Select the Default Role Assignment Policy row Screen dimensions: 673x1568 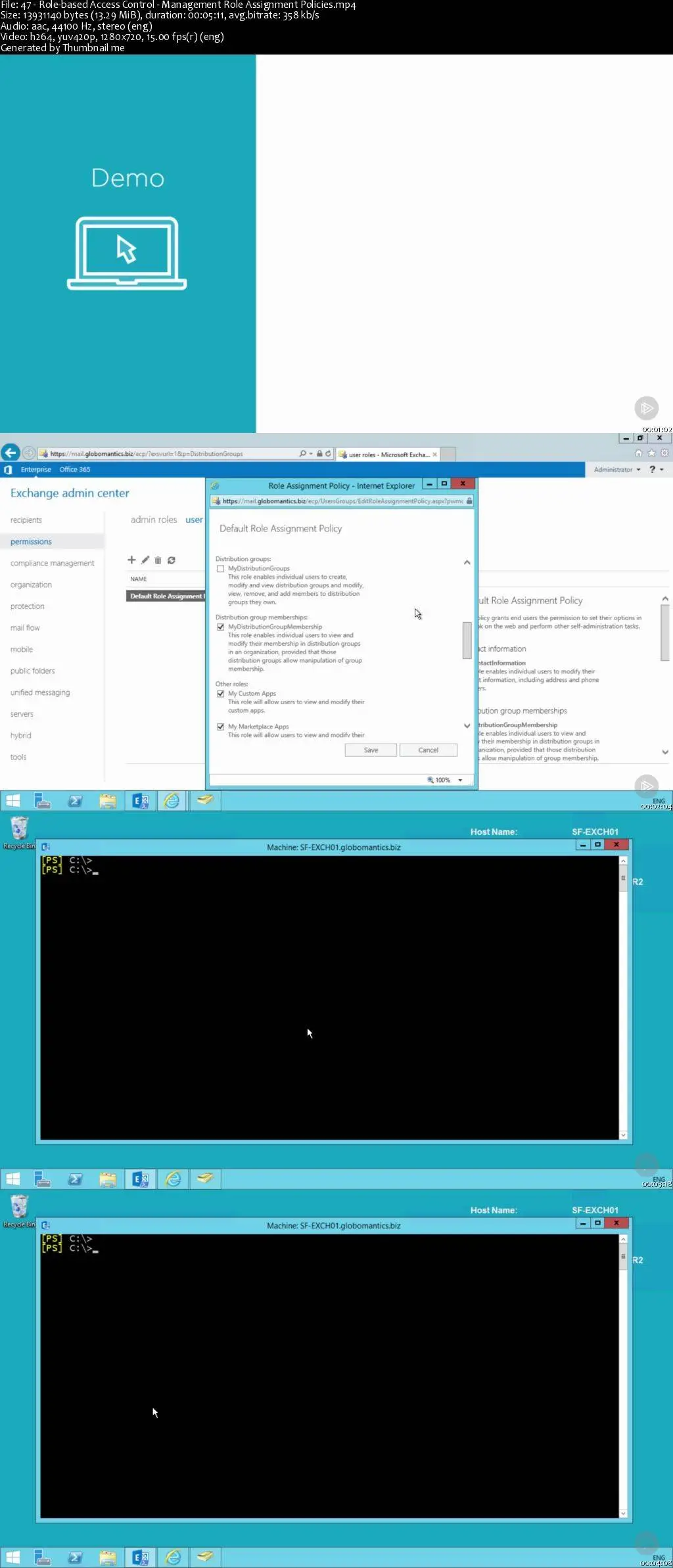click(x=166, y=596)
